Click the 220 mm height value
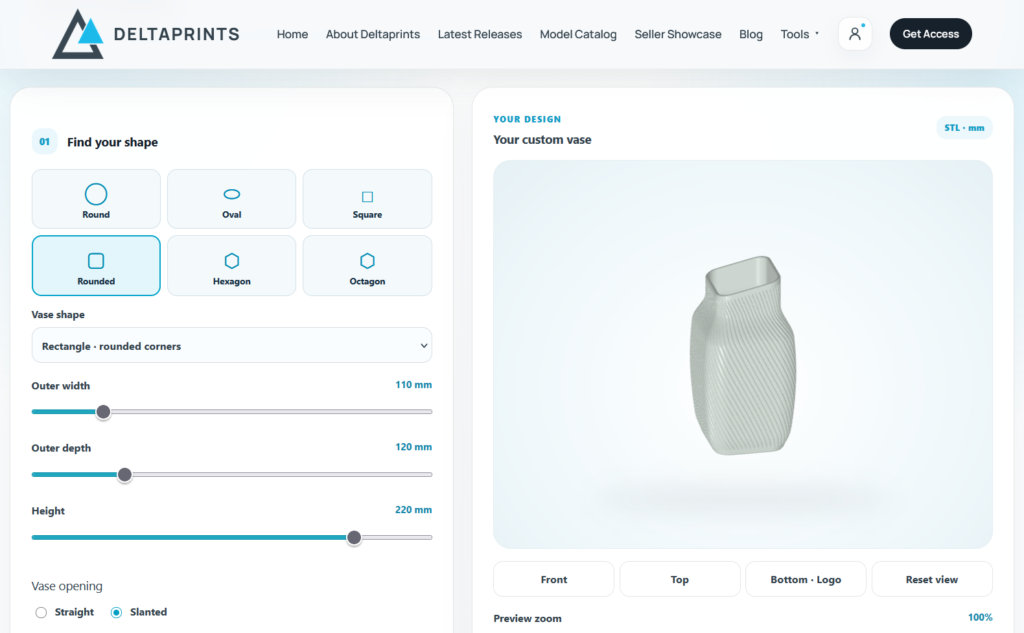 coord(413,510)
